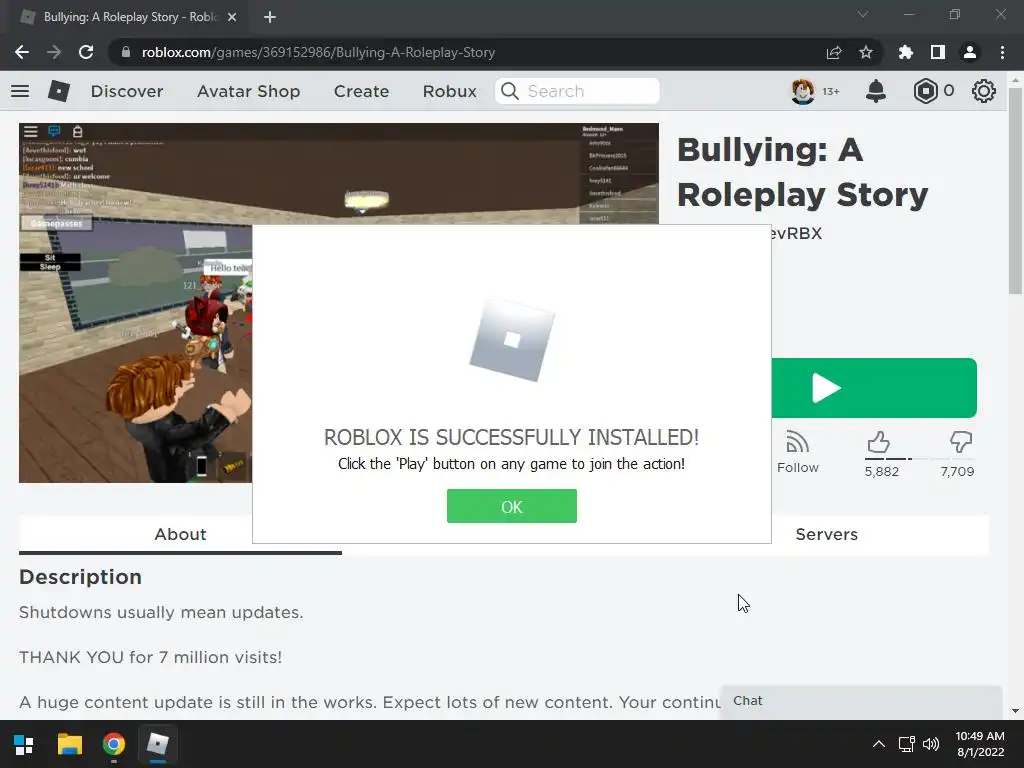This screenshot has height=768, width=1024.
Task: Go back in browser history
Action: tap(22, 52)
